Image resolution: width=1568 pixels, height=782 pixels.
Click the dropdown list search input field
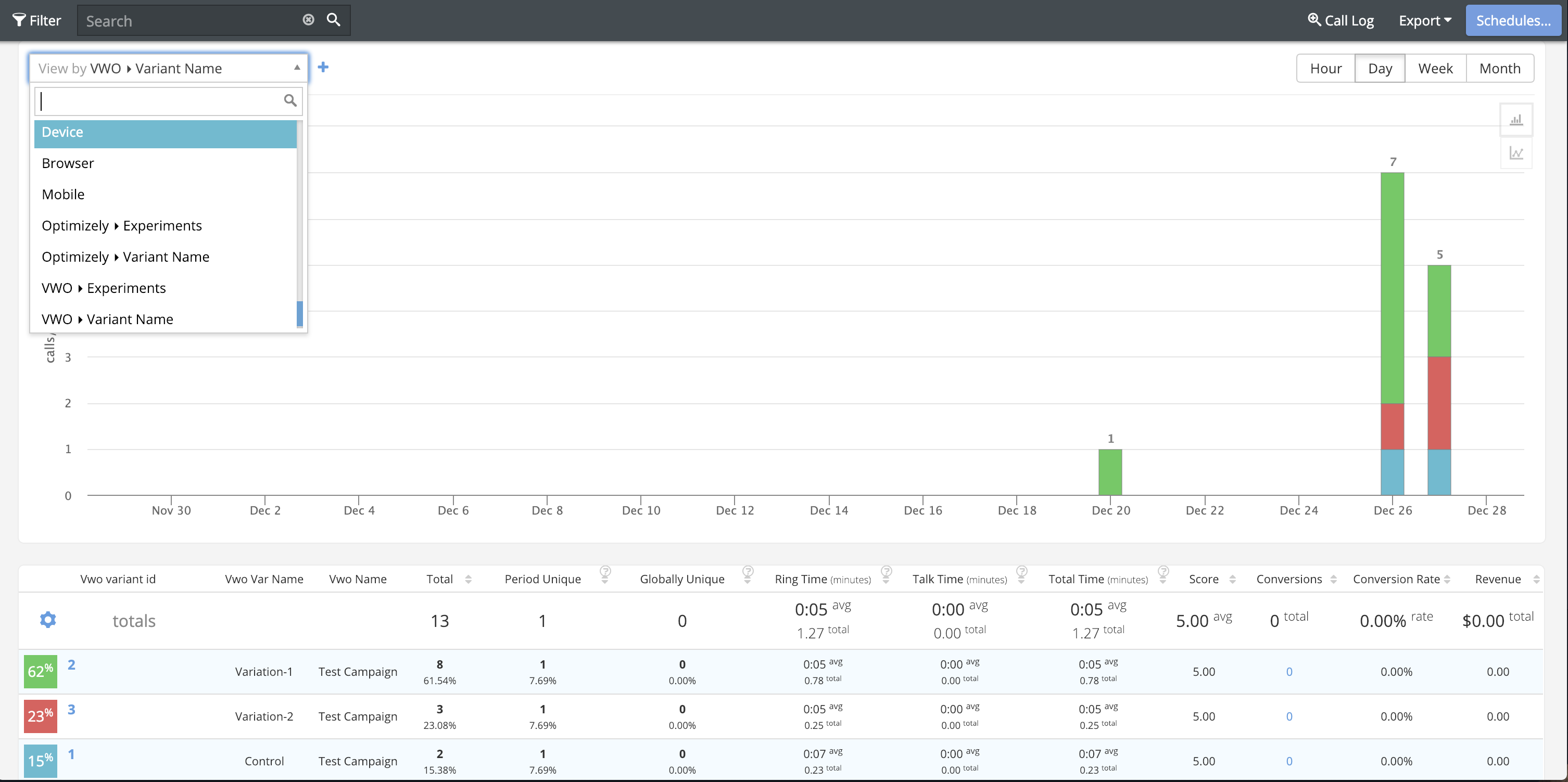pyautogui.click(x=159, y=101)
